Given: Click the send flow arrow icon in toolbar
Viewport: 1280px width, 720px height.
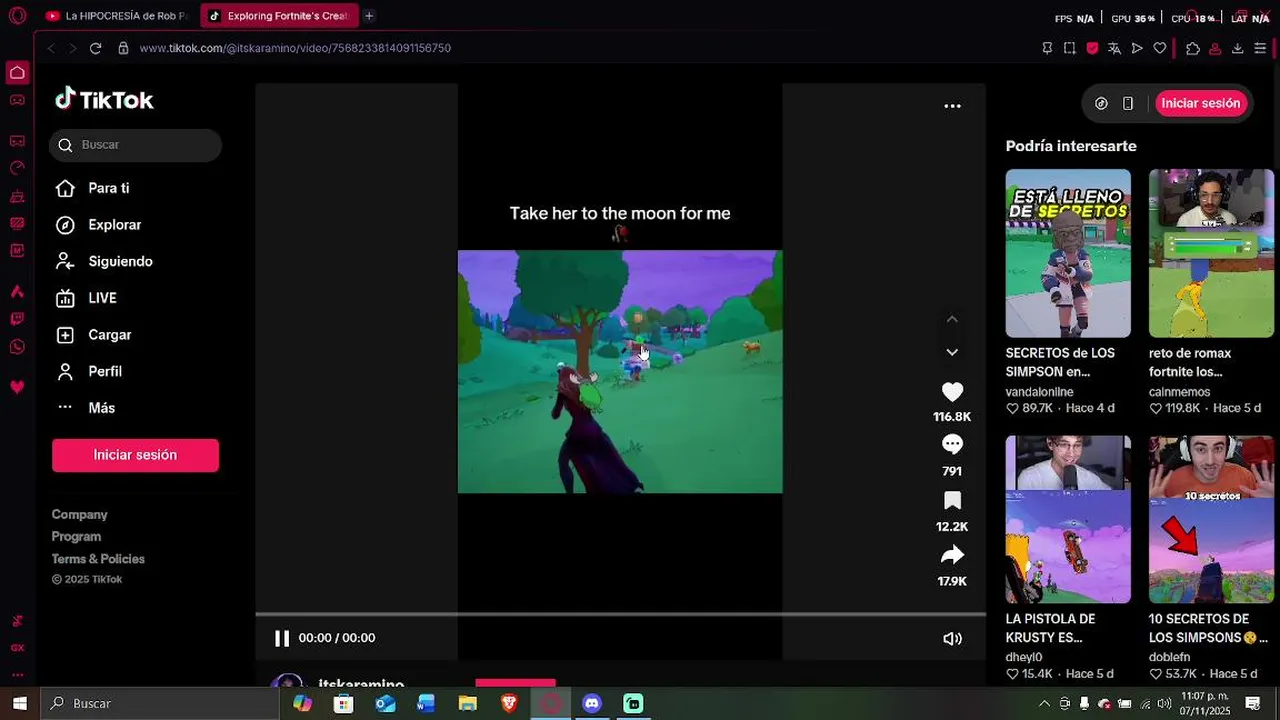Looking at the screenshot, I should (1137, 48).
